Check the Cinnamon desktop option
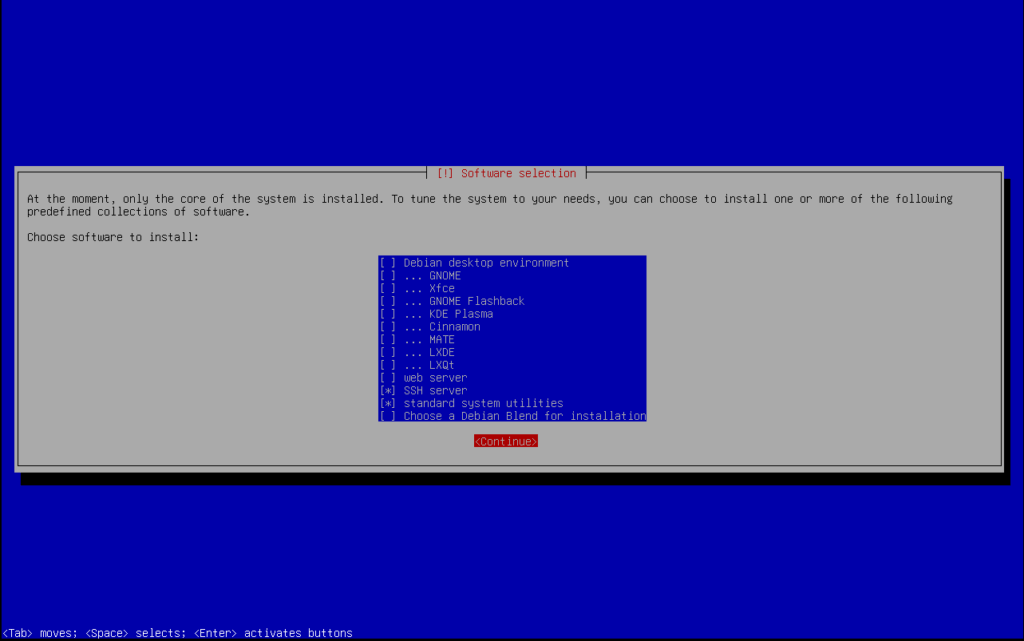The height and width of the screenshot is (641, 1024). pos(450,326)
